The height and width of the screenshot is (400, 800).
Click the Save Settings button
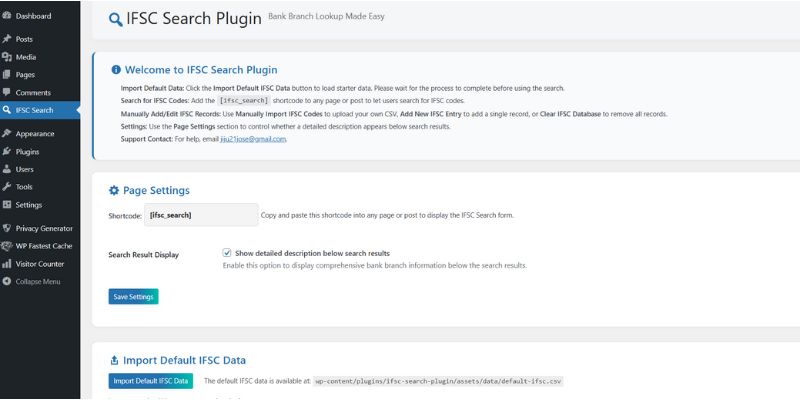pos(133,296)
